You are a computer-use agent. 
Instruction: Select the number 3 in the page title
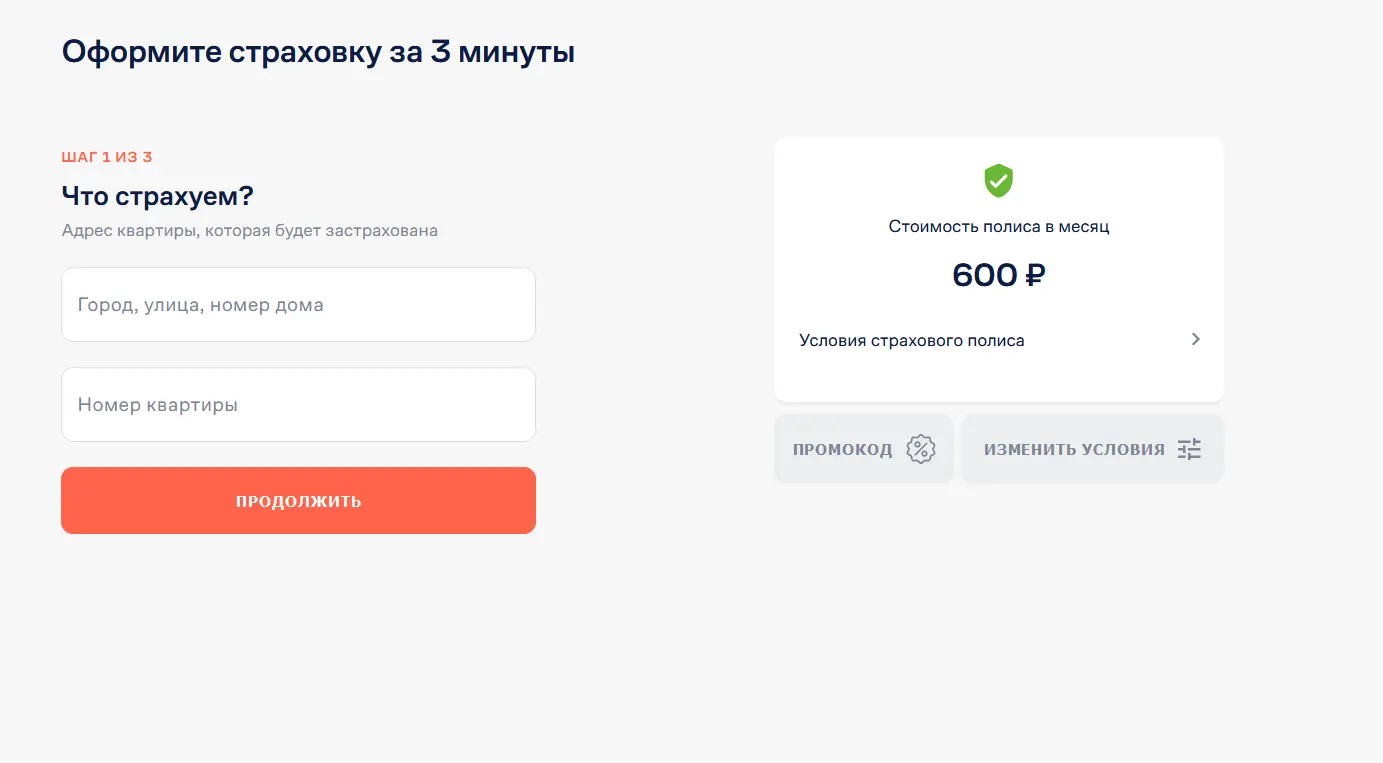pos(441,52)
